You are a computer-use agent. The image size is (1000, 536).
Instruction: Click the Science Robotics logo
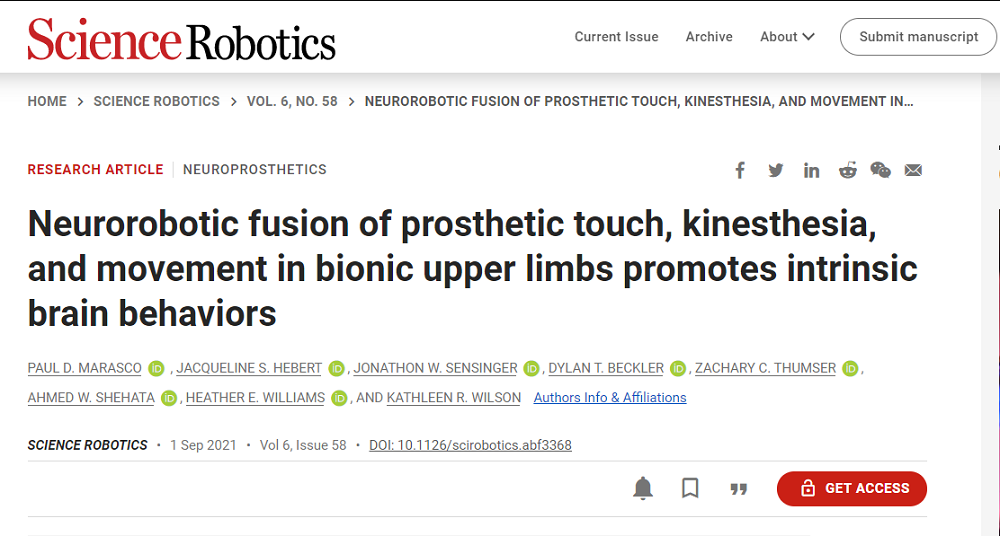tap(181, 39)
